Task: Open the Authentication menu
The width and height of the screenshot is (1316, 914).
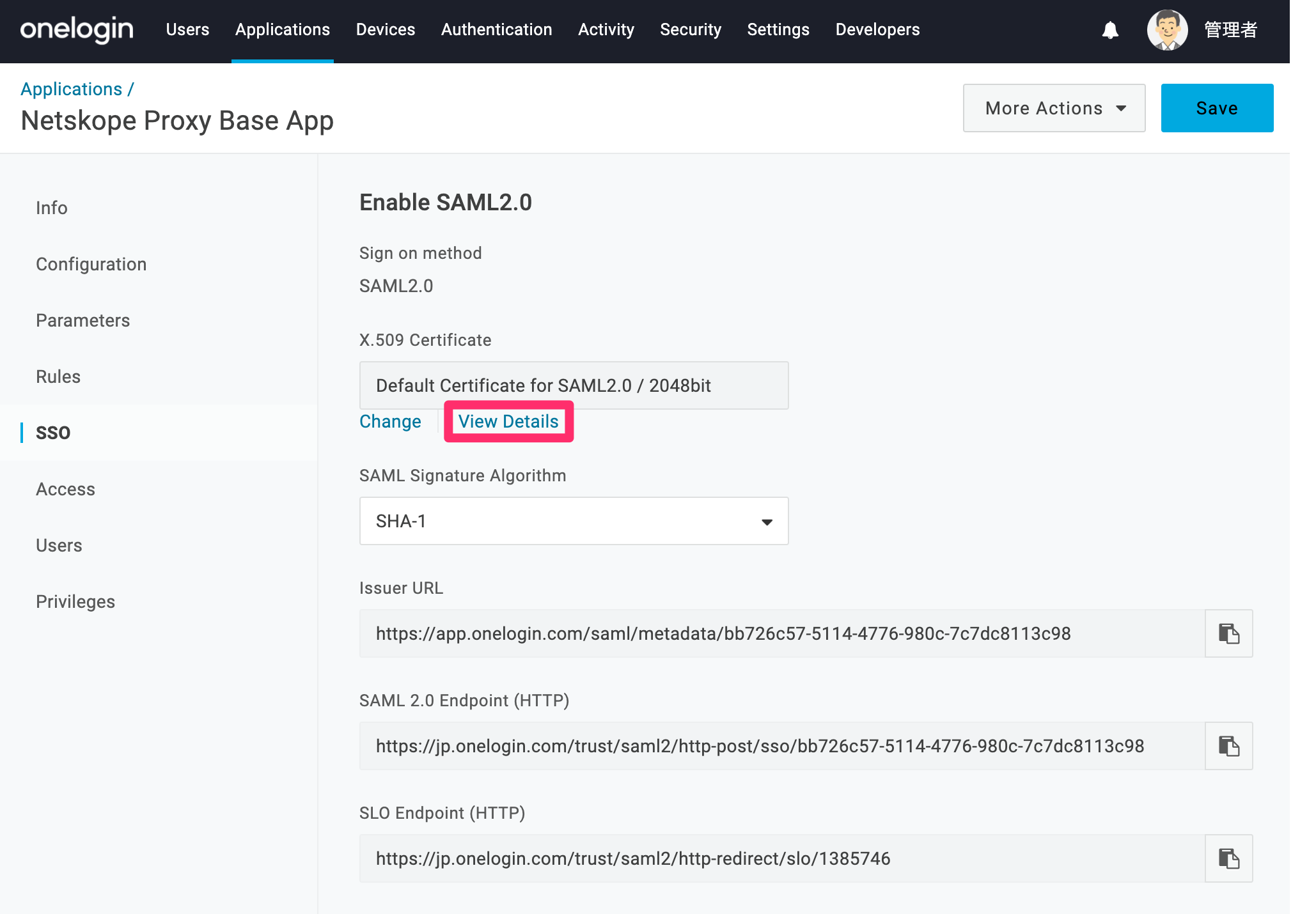Action: 497,30
